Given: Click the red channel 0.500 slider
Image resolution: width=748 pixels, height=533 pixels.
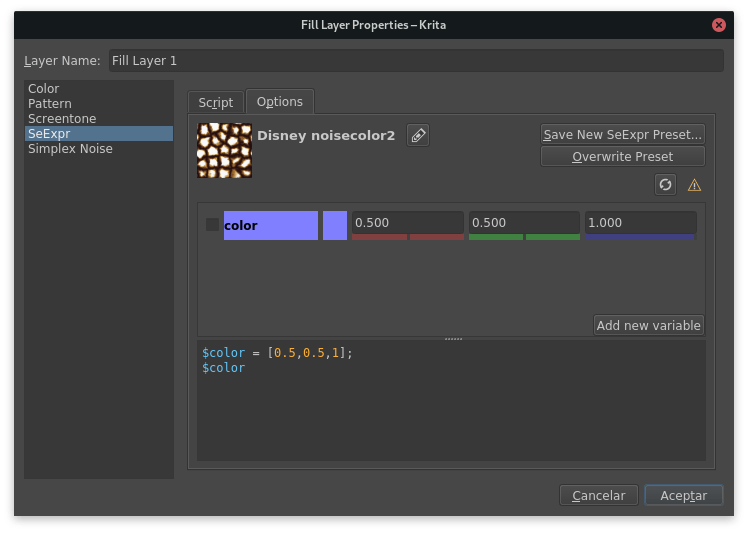Looking at the screenshot, I should (x=407, y=223).
